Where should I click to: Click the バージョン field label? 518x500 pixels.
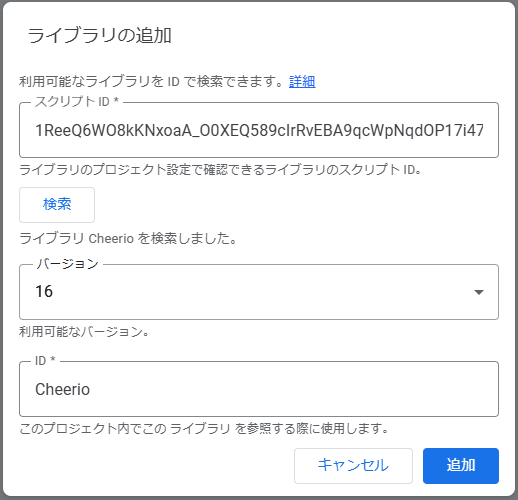pos(67,264)
